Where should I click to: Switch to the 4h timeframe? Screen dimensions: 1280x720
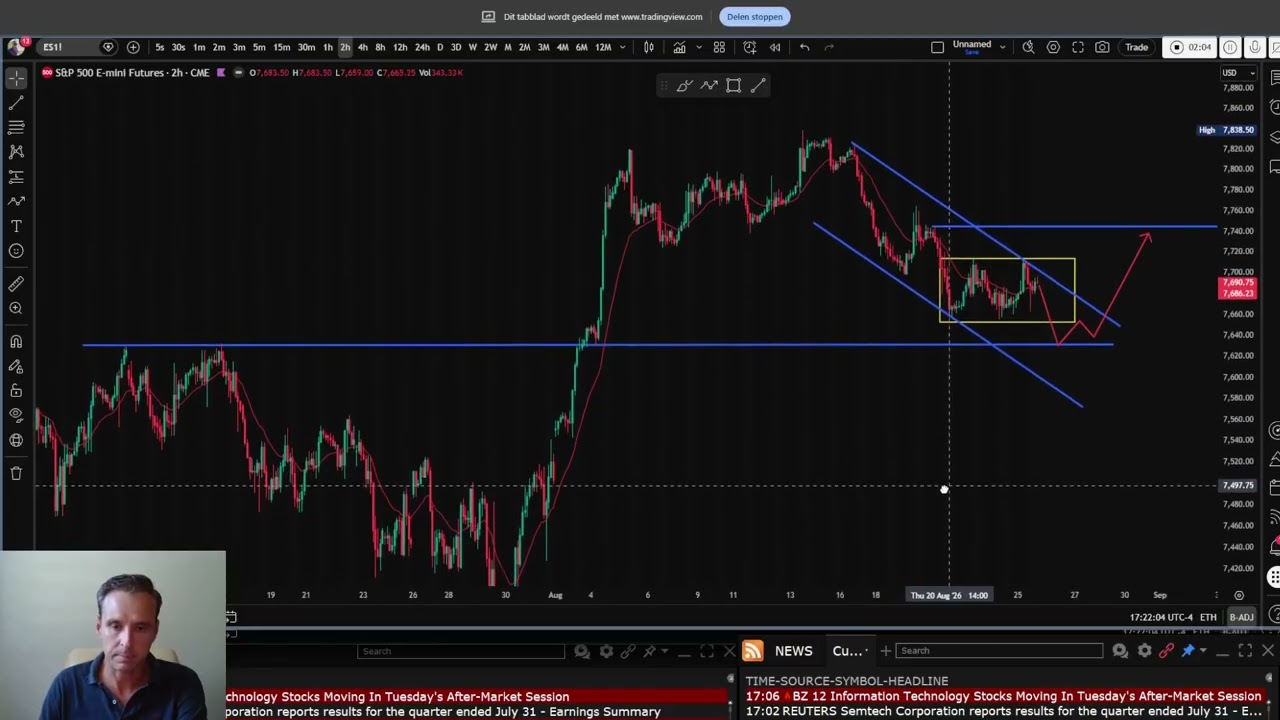coord(363,47)
